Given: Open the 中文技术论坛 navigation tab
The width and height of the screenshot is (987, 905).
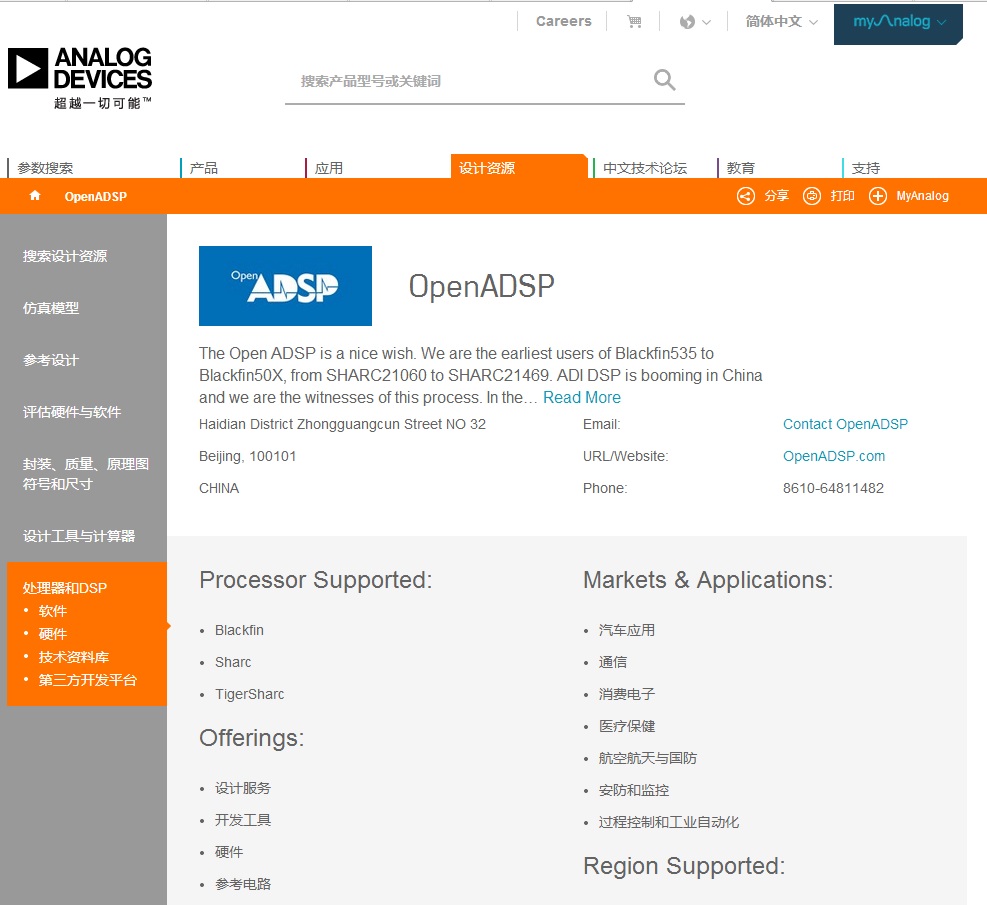Looking at the screenshot, I should click(645, 168).
